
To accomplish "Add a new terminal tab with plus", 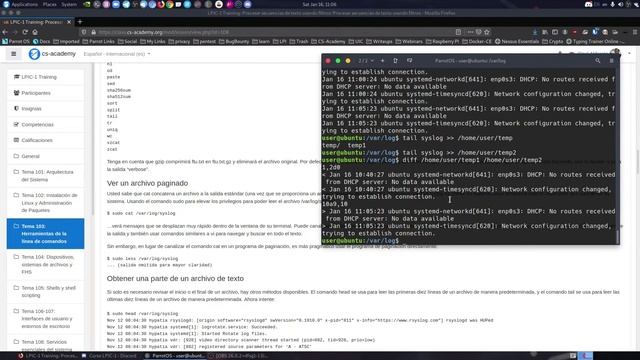I will point(382,60).
